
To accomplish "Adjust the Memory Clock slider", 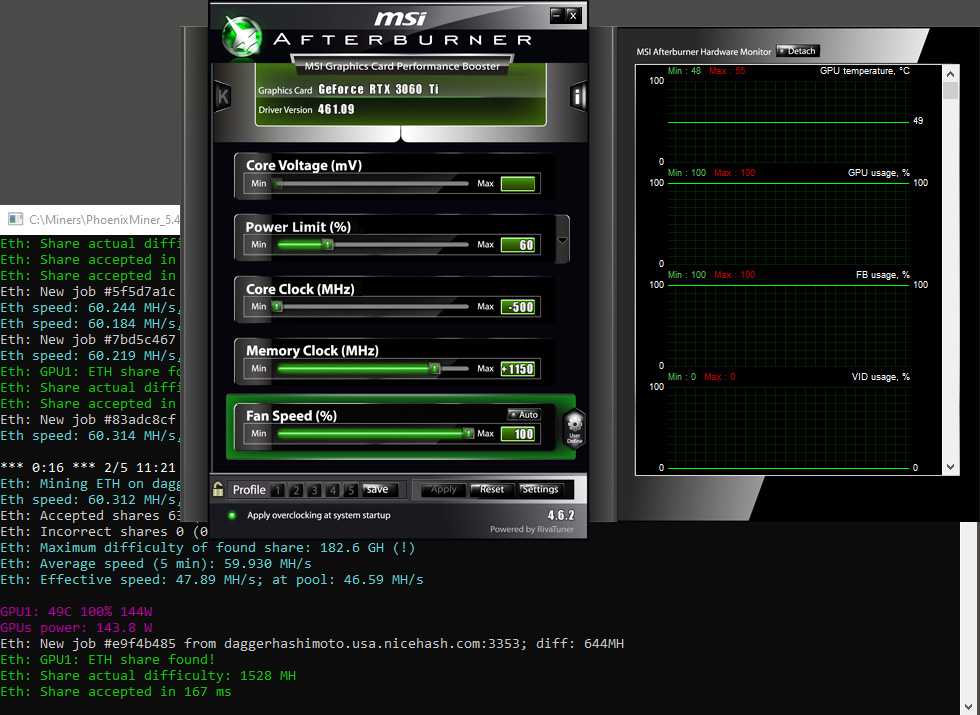I will (372, 369).
